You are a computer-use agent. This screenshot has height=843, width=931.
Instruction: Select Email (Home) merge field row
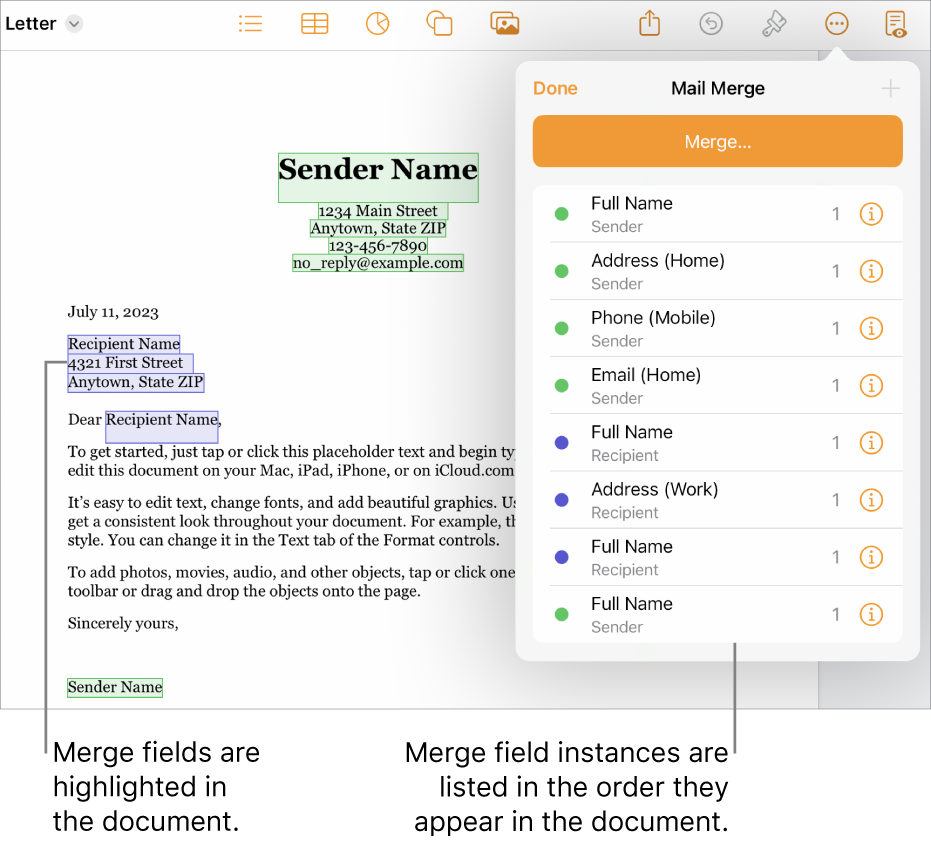click(x=717, y=386)
